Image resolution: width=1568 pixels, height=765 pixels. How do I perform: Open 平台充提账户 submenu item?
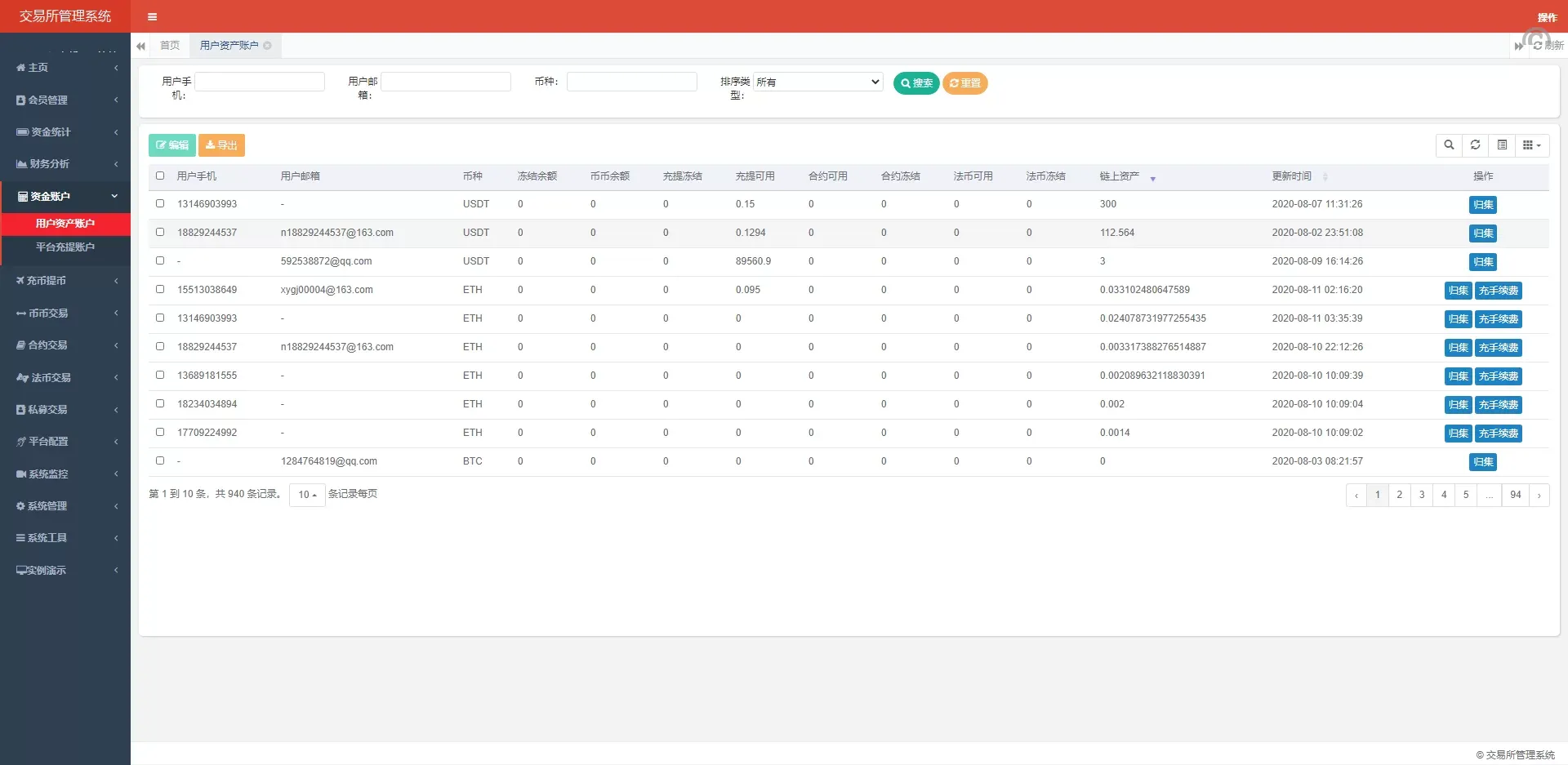(65, 247)
